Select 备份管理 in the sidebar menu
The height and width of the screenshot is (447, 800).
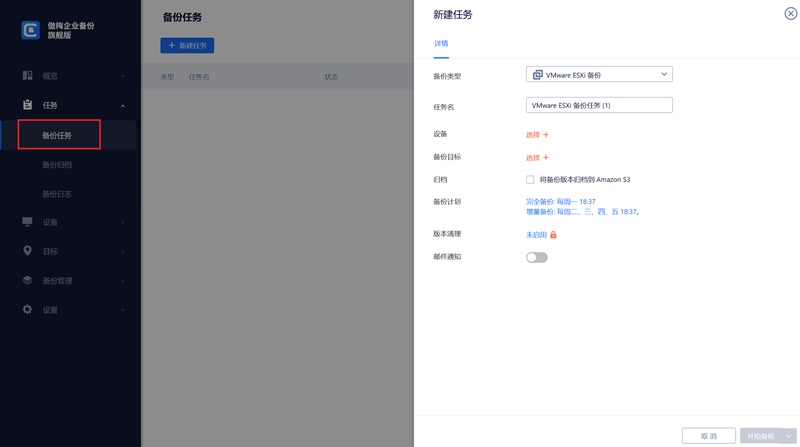click(x=57, y=281)
